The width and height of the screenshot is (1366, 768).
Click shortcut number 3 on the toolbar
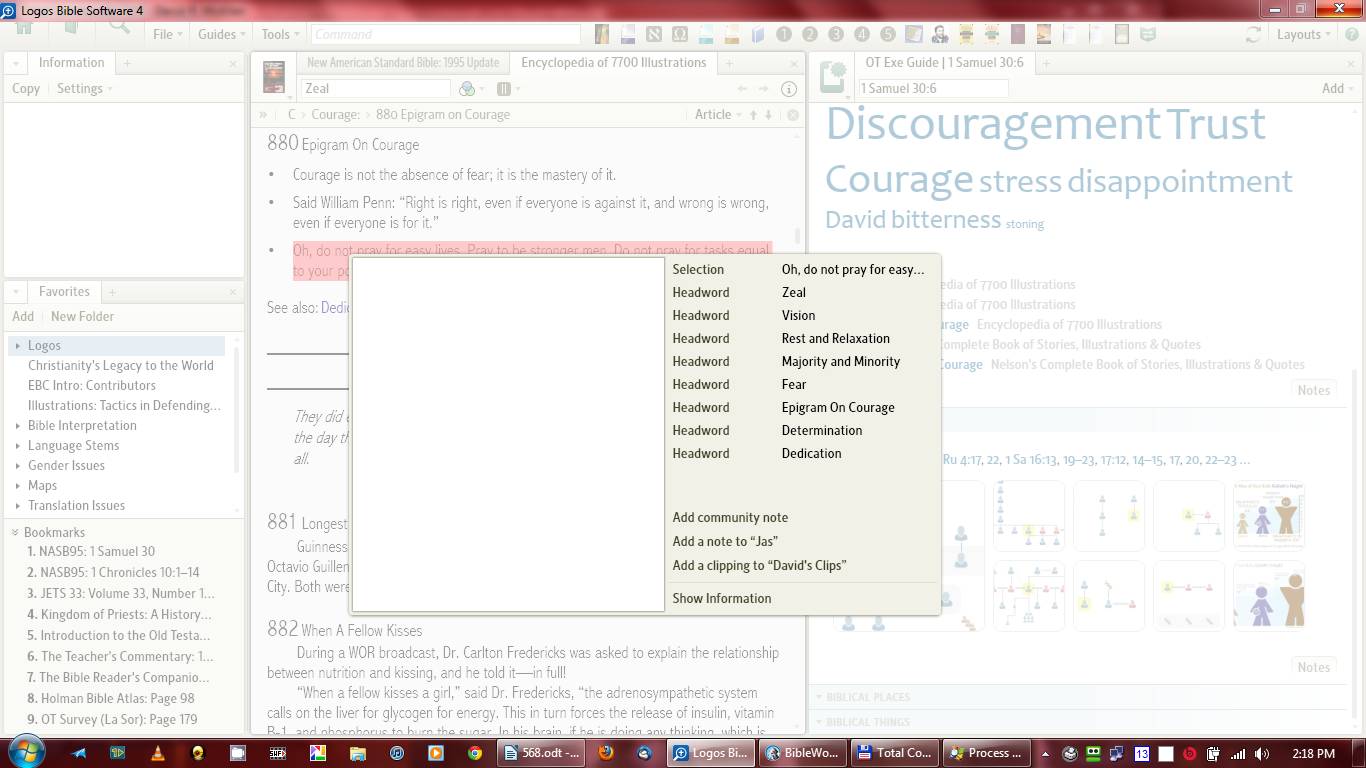coord(836,34)
